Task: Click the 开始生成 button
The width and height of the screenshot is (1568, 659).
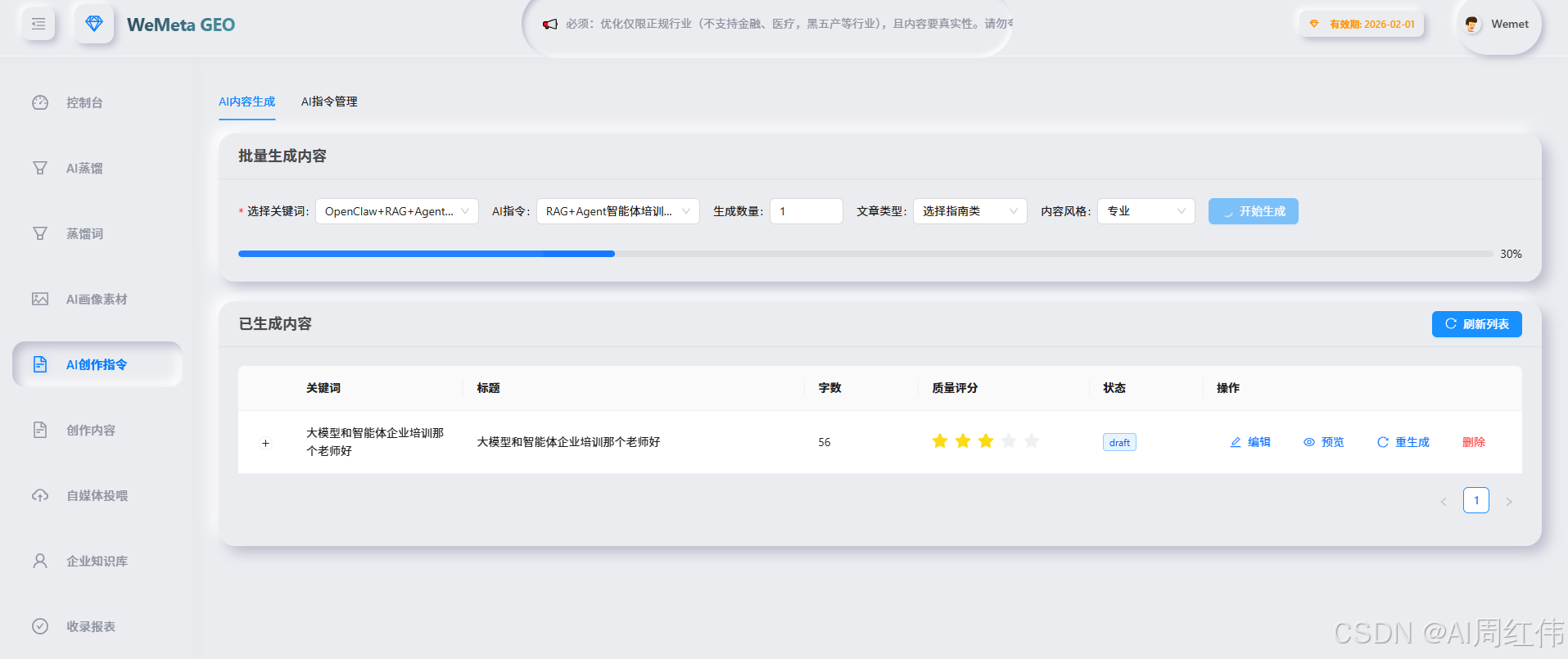Action: point(1254,211)
